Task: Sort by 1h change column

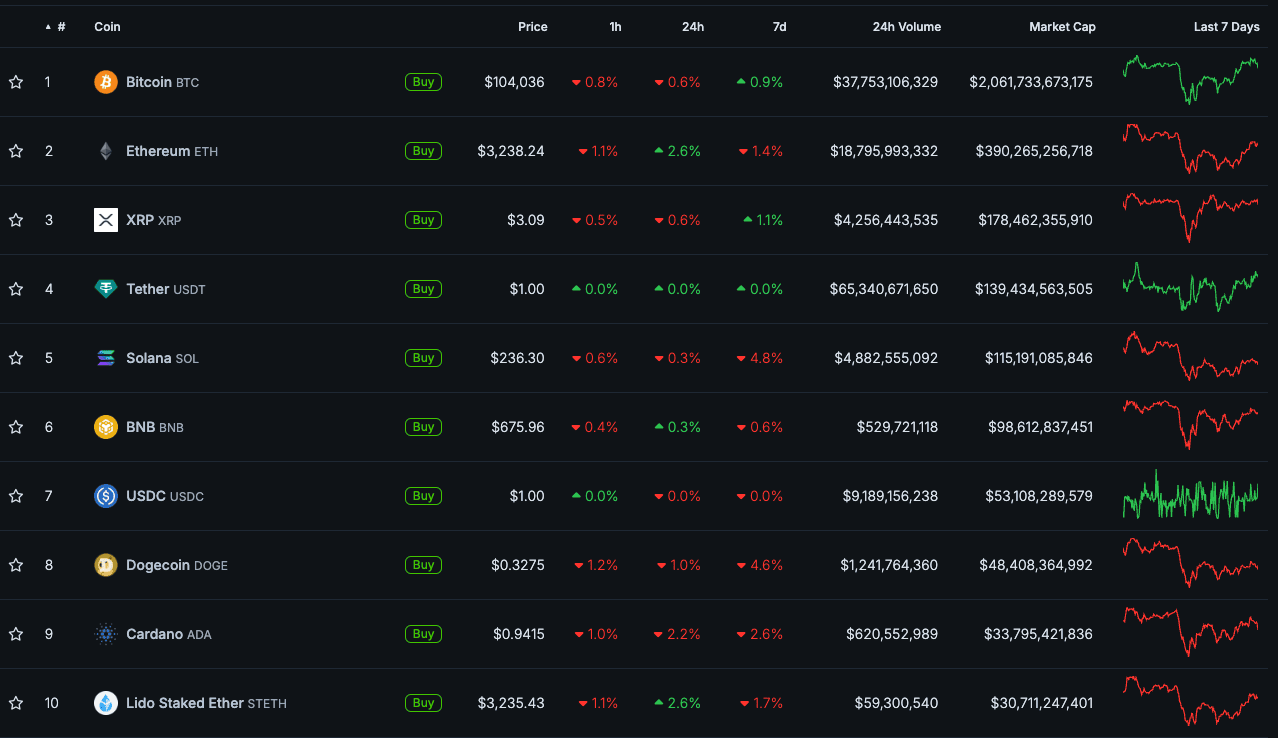Action: click(615, 27)
